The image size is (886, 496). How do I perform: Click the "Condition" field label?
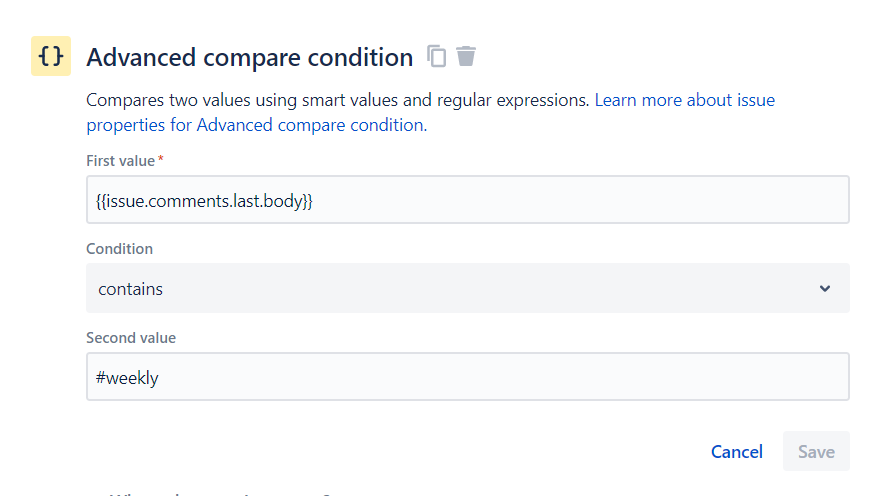[x=119, y=249]
